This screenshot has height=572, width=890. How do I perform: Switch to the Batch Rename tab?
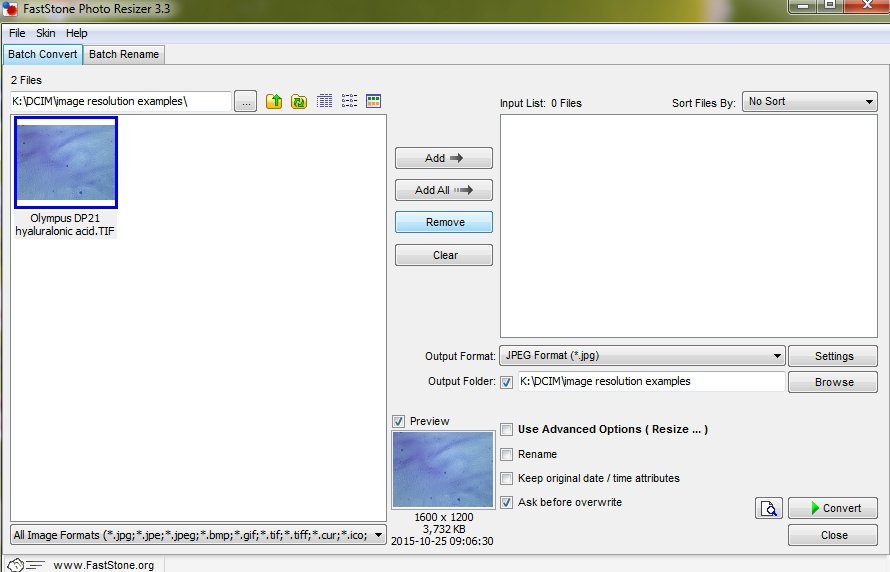click(x=124, y=54)
